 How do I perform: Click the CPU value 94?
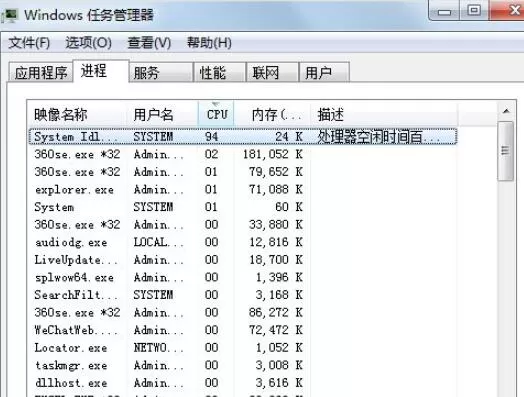(x=212, y=137)
